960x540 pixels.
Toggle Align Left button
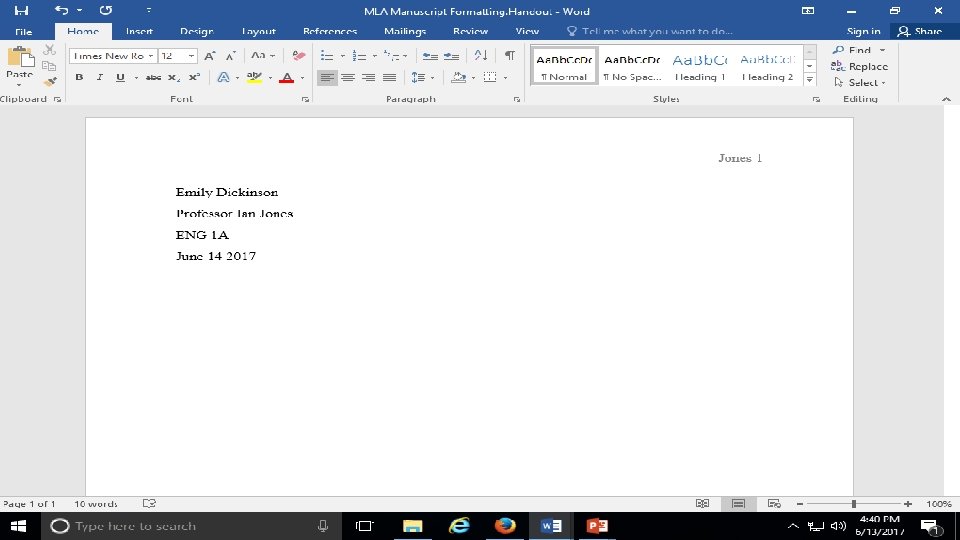pyautogui.click(x=327, y=78)
